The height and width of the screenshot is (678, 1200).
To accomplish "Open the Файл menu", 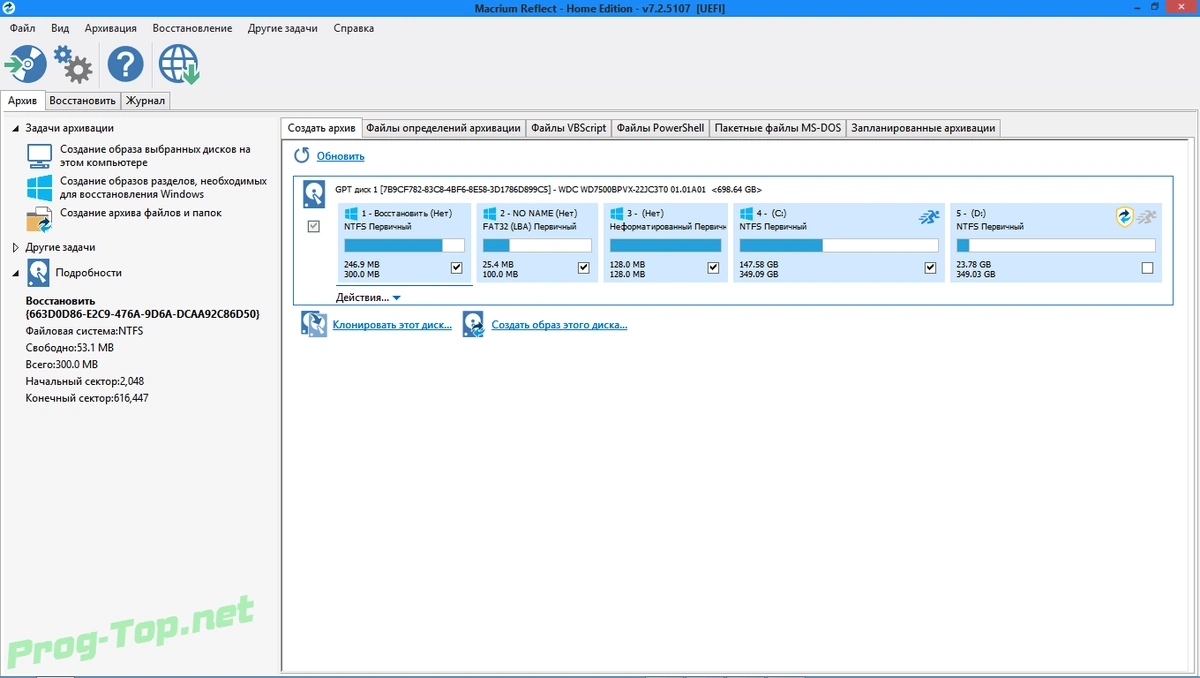I will (x=22, y=28).
